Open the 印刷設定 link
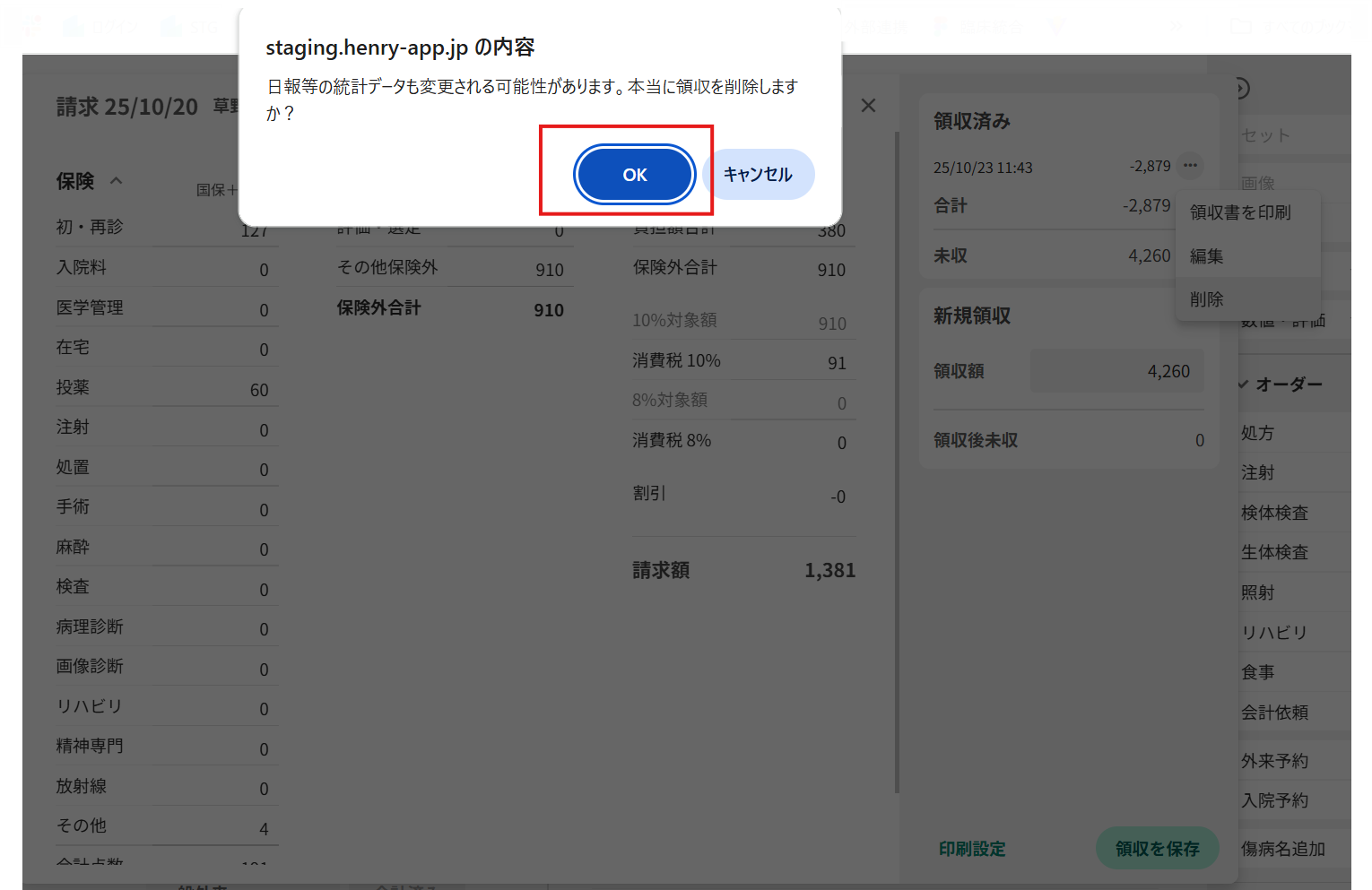This screenshot has height=890, width=1372. coord(972,849)
